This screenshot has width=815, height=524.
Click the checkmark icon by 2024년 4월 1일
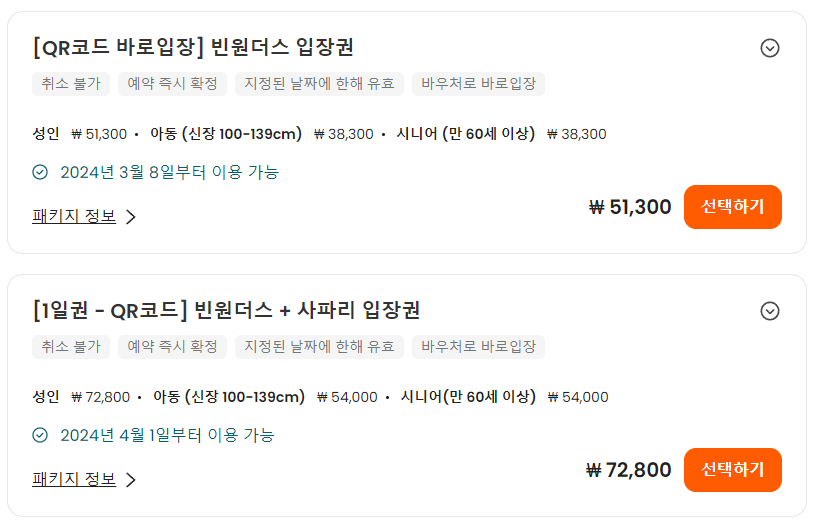pyautogui.click(x=40, y=435)
